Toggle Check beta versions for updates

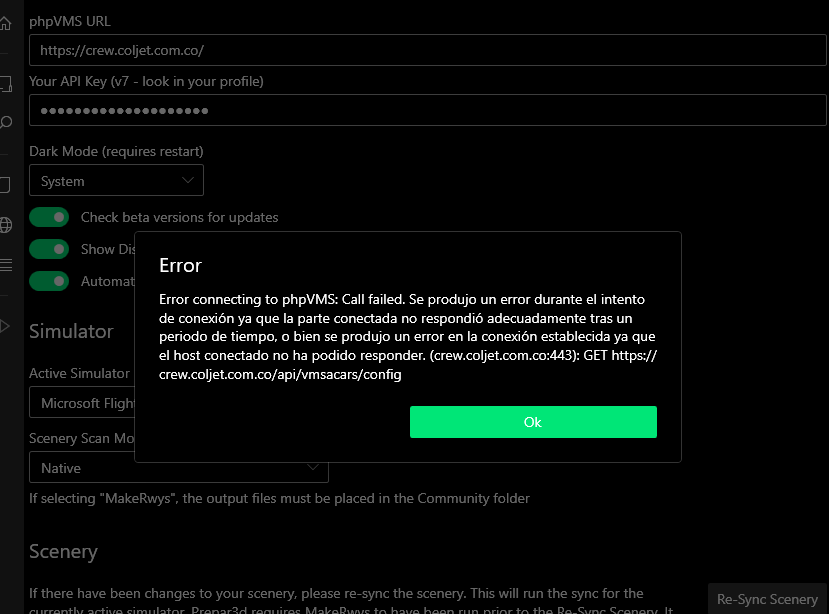click(x=49, y=217)
